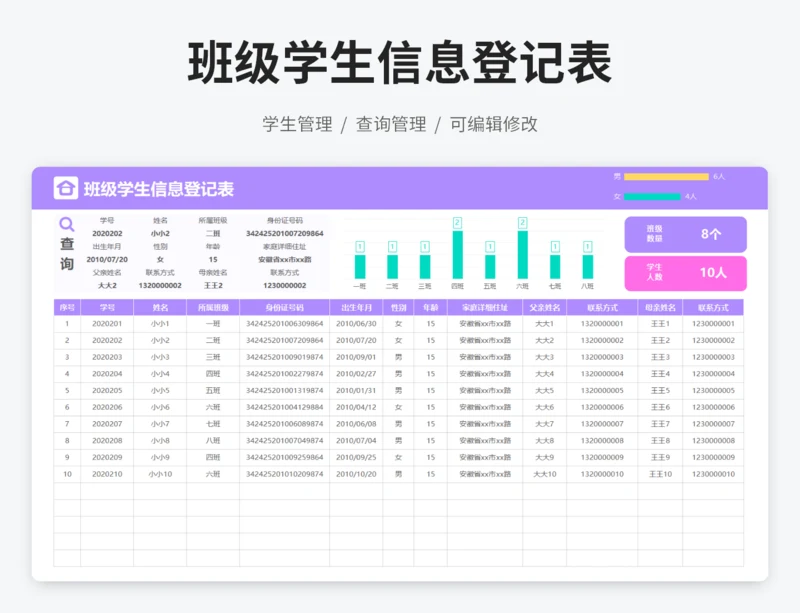Click table cell 小小1
The image size is (800, 613).
(x=160, y=324)
